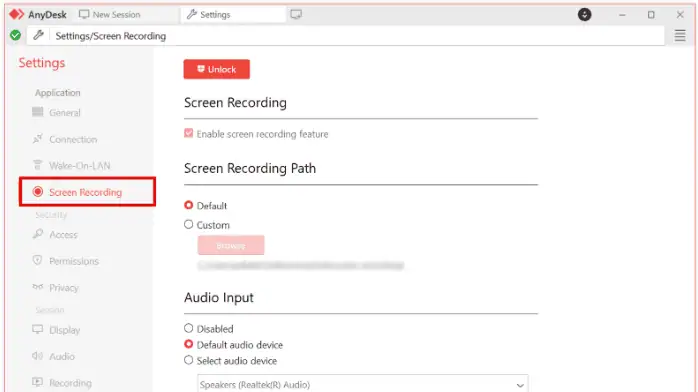Screen dimensions: 698x392
Task: Click the AnyDesk logo icon
Action: [16, 14]
